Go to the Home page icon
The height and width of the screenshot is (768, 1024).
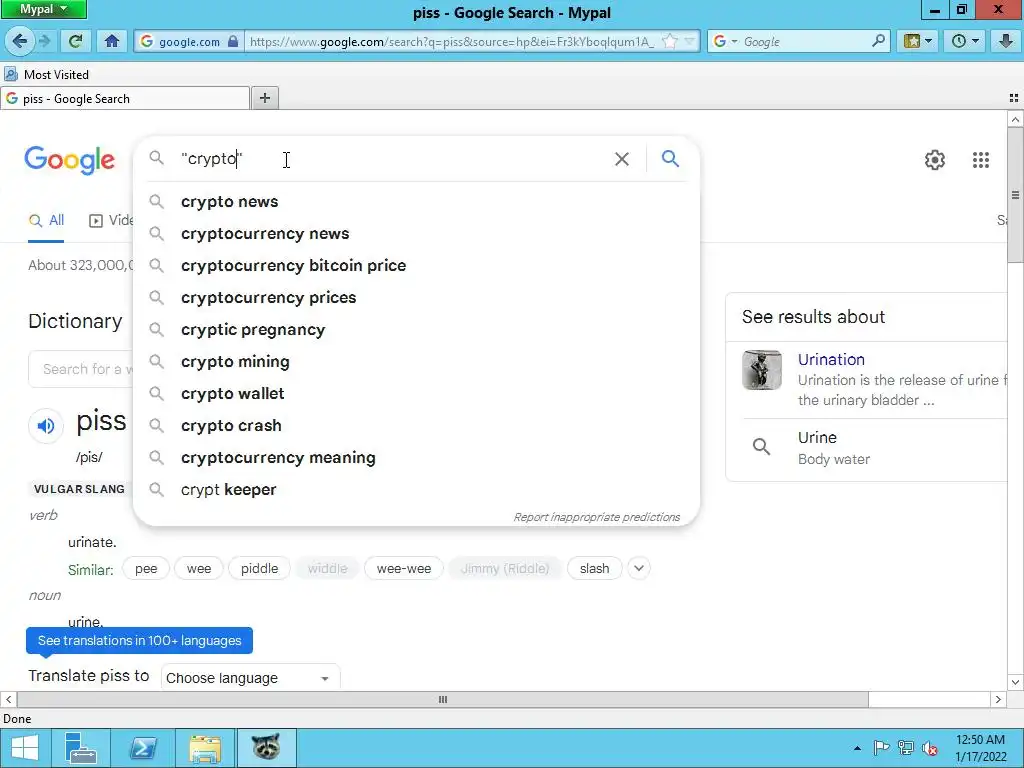coord(112,41)
